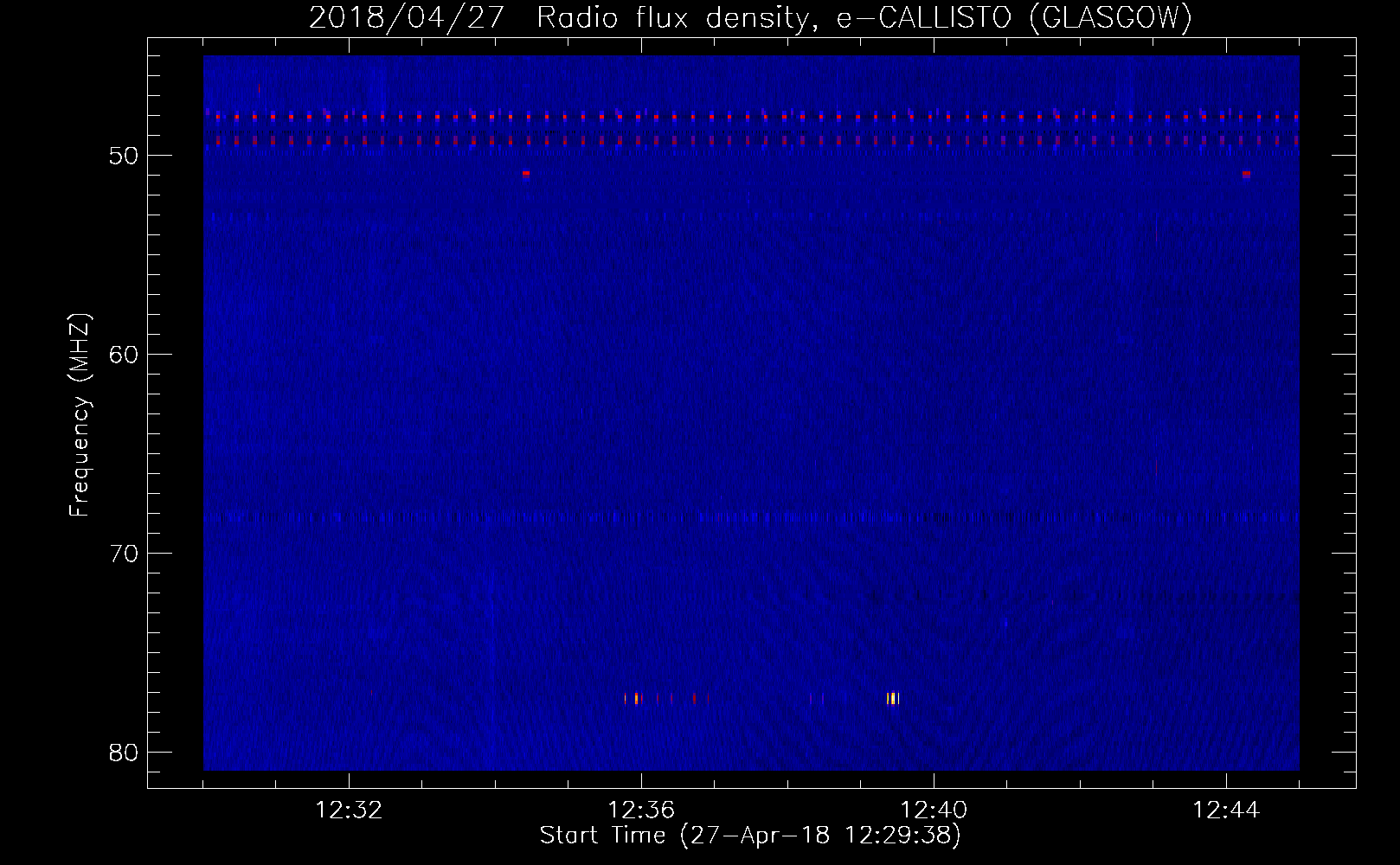The width and height of the screenshot is (1400, 865).
Task: Click the 60 frequency tick label
Action: tap(125, 355)
